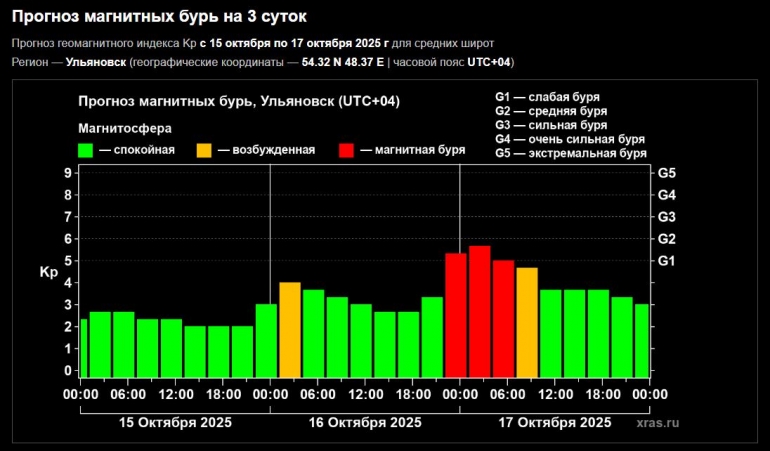Select the tallest red bar in the chart
The height and width of the screenshot is (451, 770).
(x=479, y=311)
